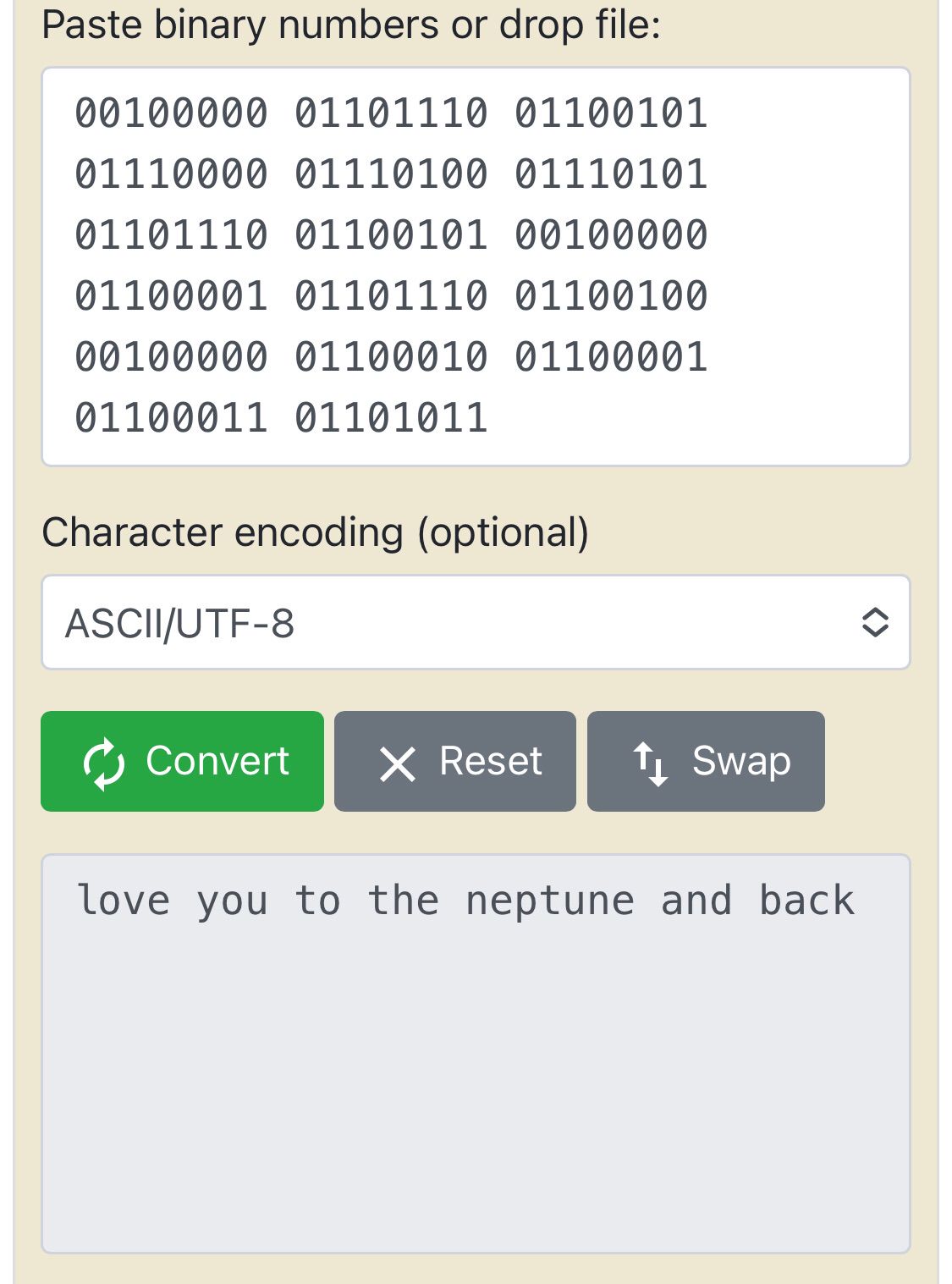Click the Swap button text
This screenshot has height=1284, width=952.
[x=741, y=761]
